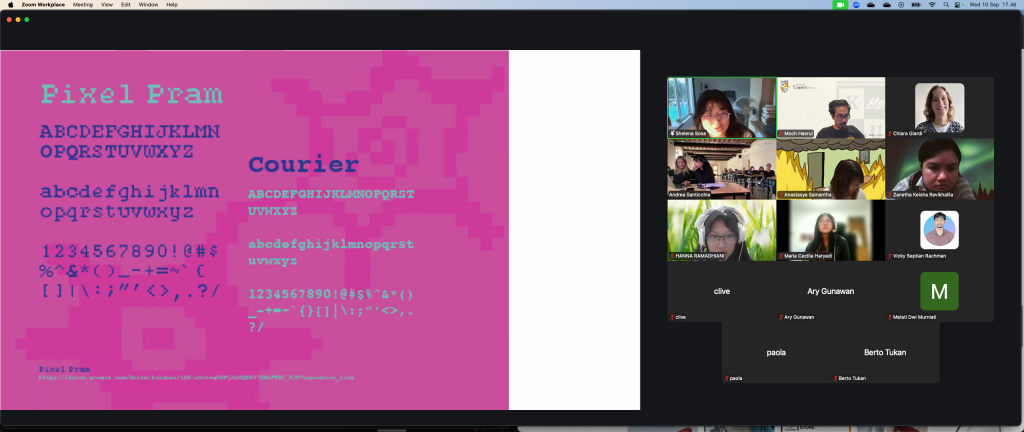
Task: Open the Wi-Fi status menu
Action: (x=932, y=5)
